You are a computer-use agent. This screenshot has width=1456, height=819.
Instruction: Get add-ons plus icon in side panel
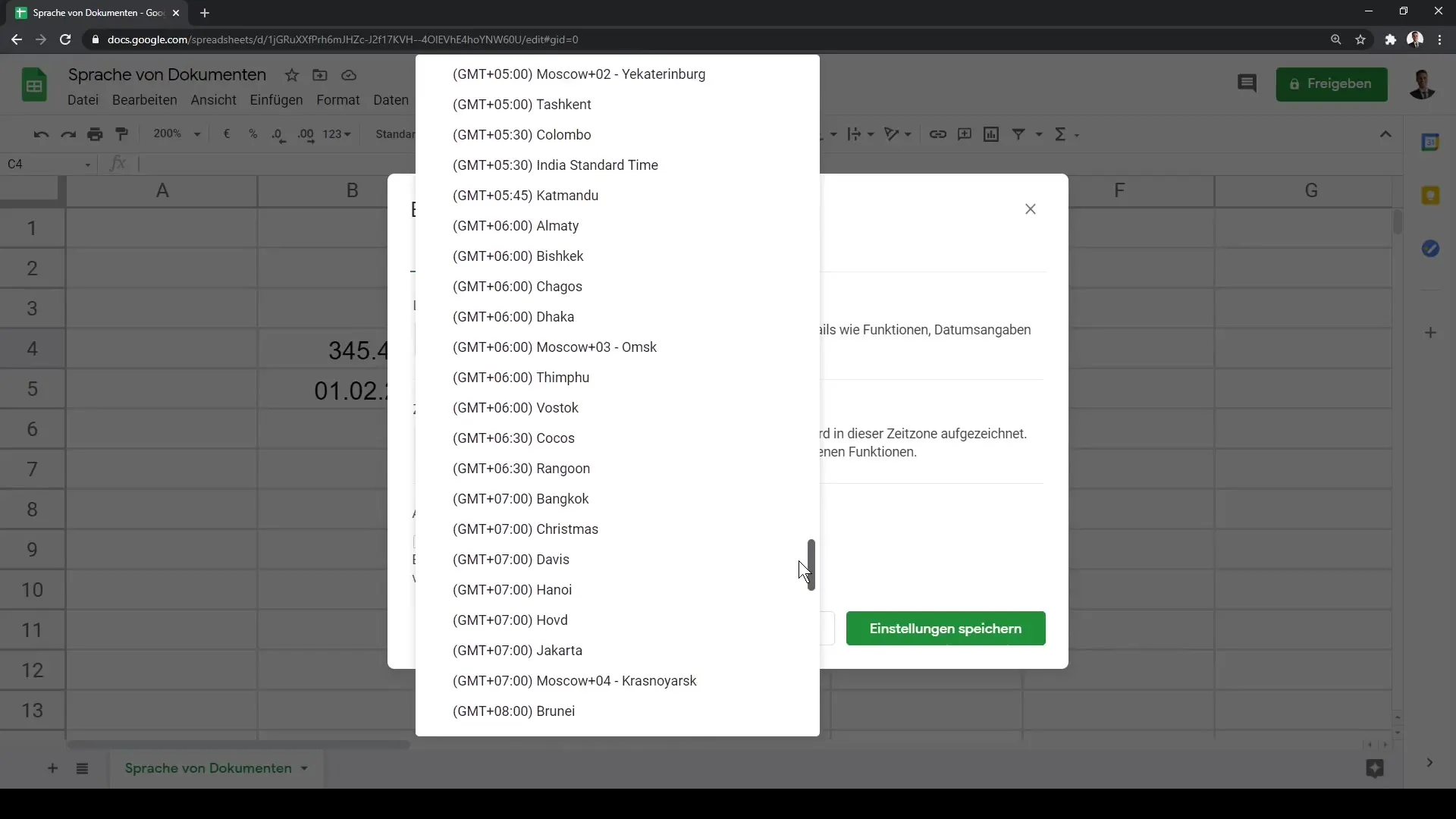[1430, 333]
